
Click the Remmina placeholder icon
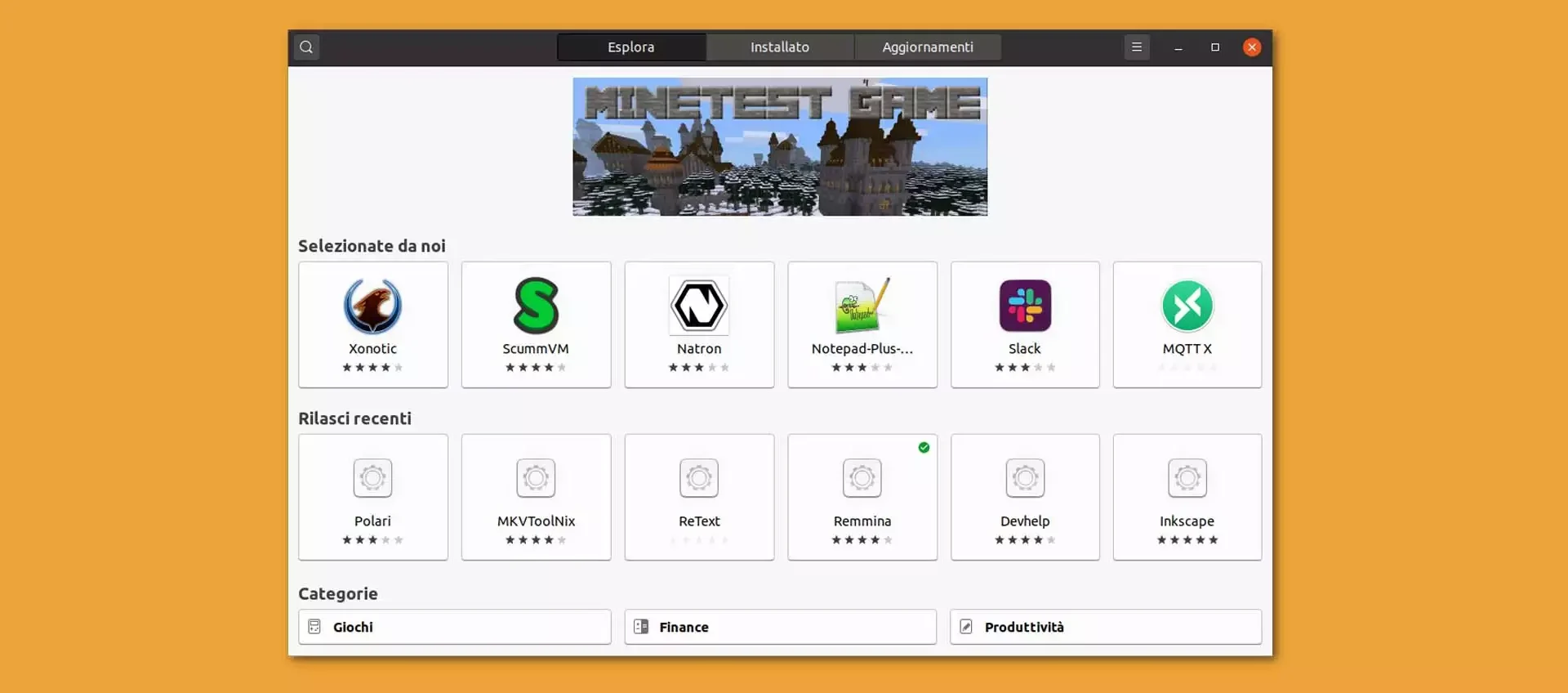(862, 478)
